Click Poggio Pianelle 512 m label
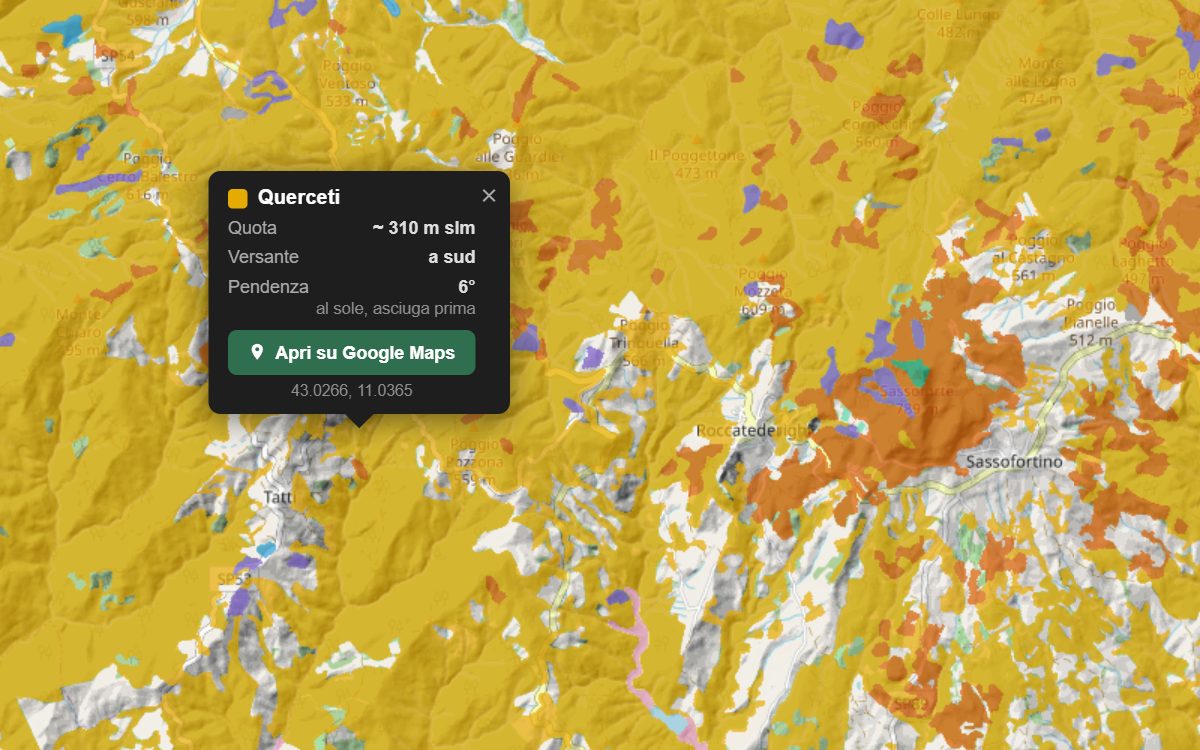This screenshot has width=1200, height=750. (1090, 322)
